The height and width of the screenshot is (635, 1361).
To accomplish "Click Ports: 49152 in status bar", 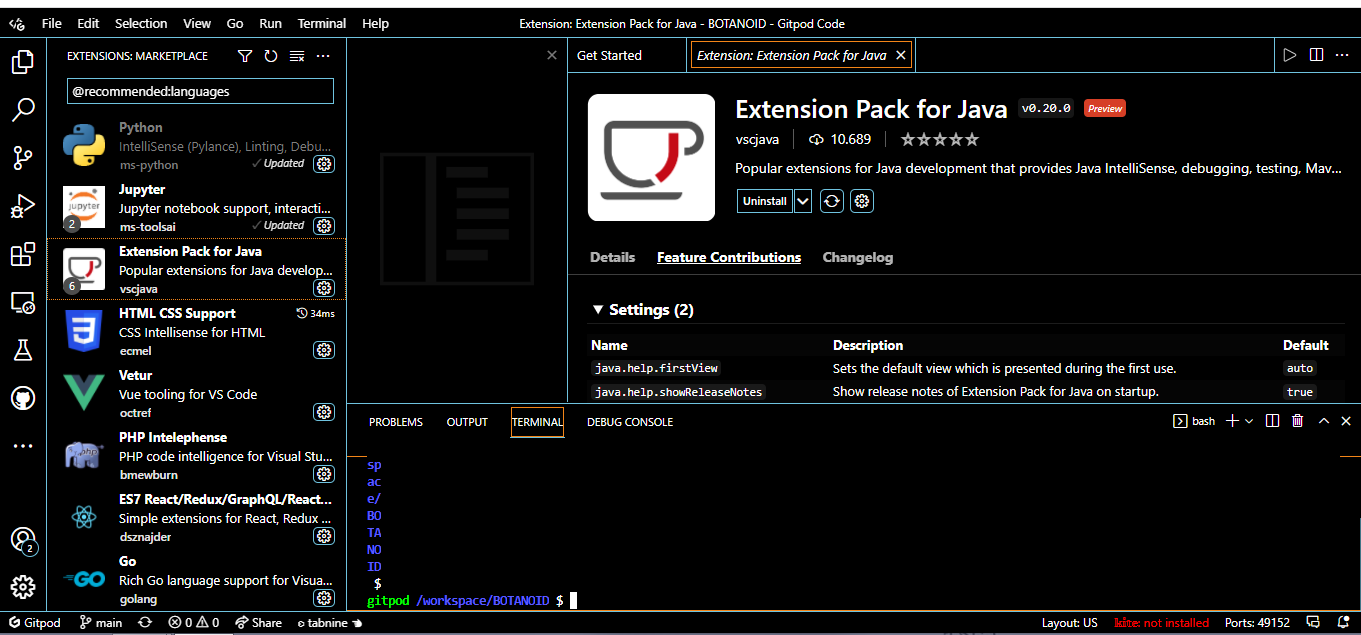I will pyautogui.click(x=1256, y=622).
